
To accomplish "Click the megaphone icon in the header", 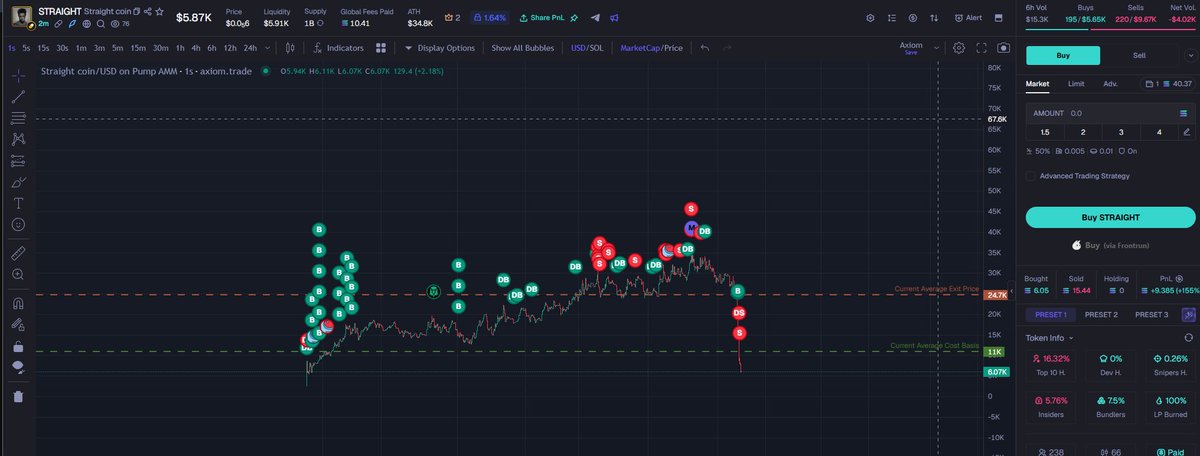I will (x=614, y=18).
